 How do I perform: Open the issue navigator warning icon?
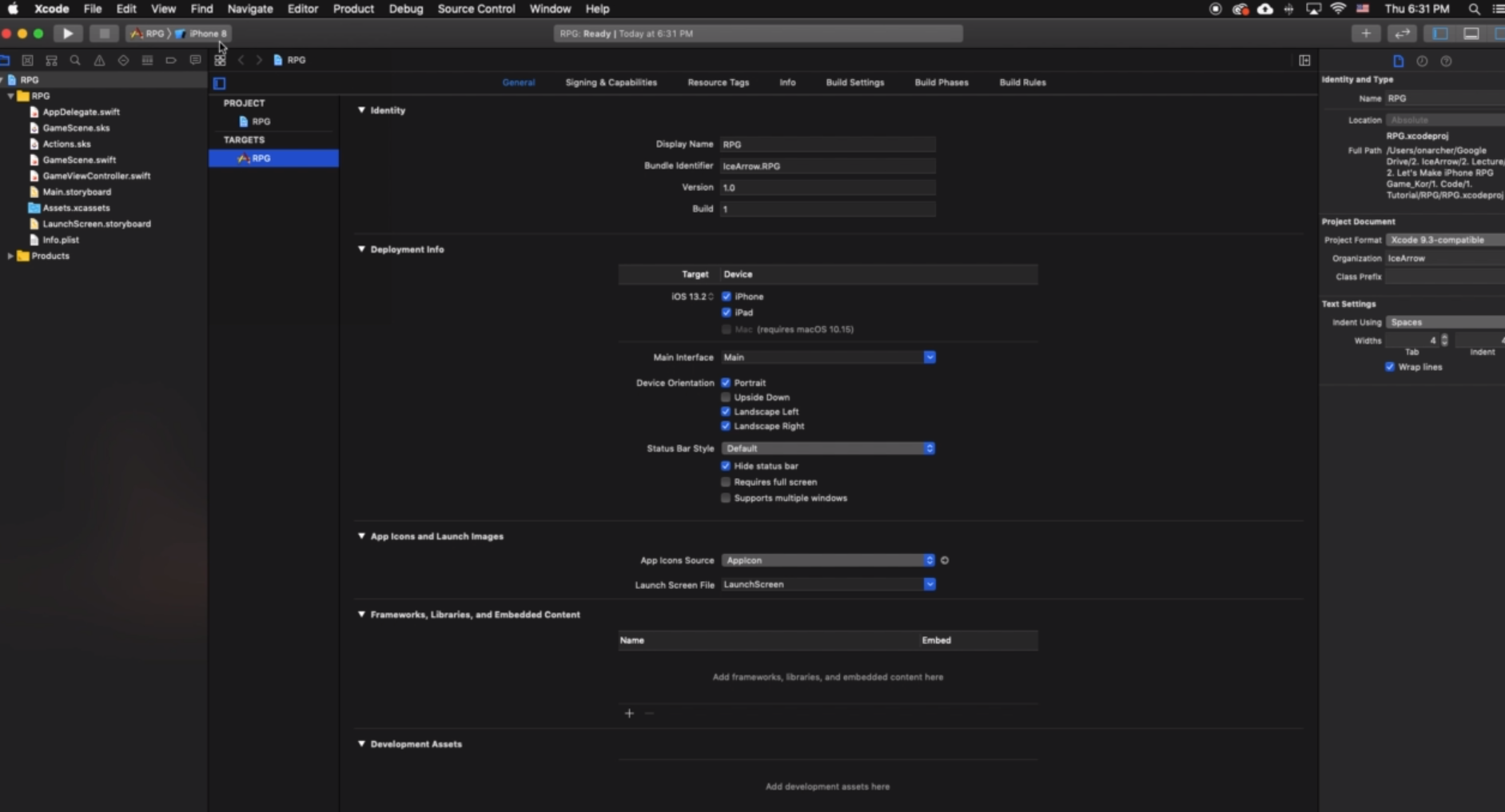(99, 60)
